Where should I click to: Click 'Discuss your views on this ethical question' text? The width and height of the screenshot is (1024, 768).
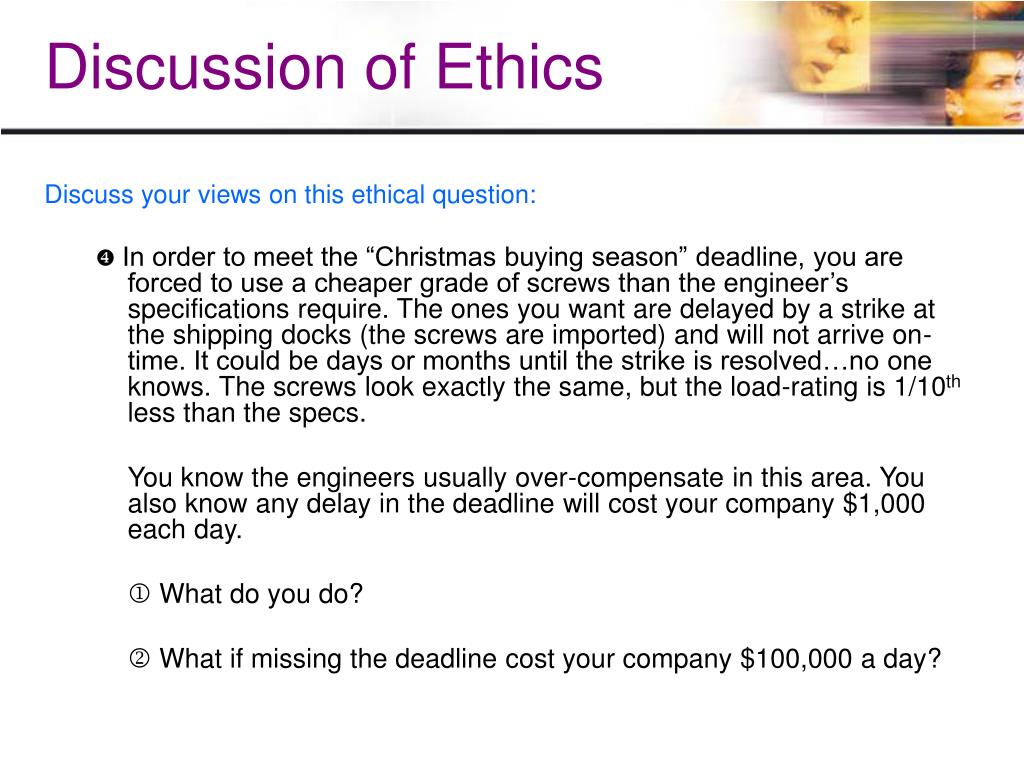pyautogui.click(x=290, y=195)
